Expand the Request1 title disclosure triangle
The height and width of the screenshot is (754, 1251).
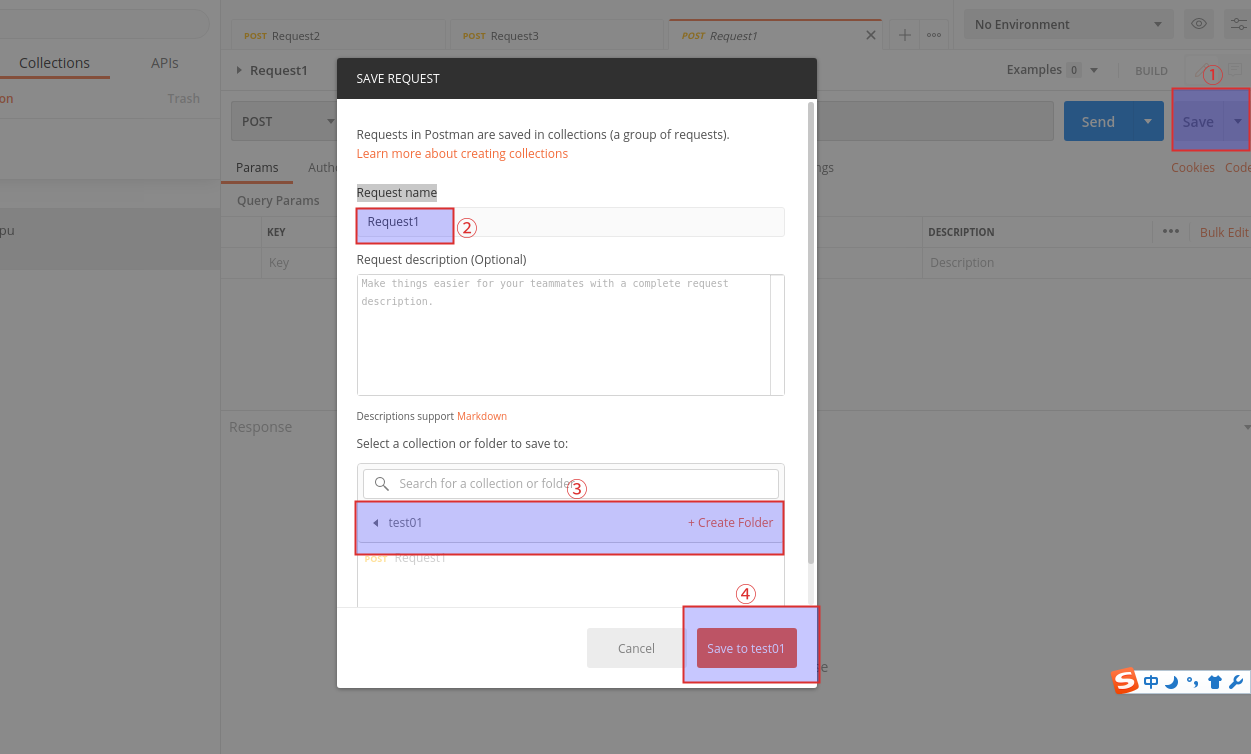[239, 70]
